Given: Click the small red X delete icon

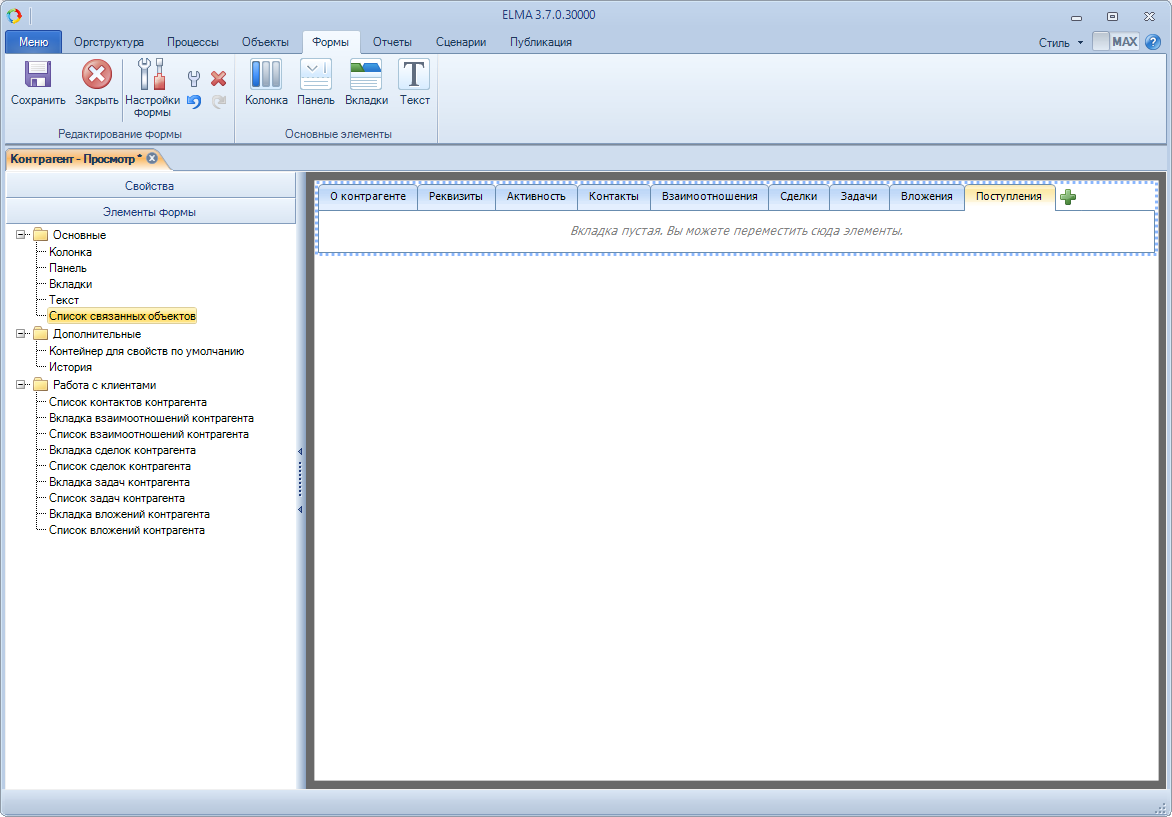Looking at the screenshot, I should 218,79.
